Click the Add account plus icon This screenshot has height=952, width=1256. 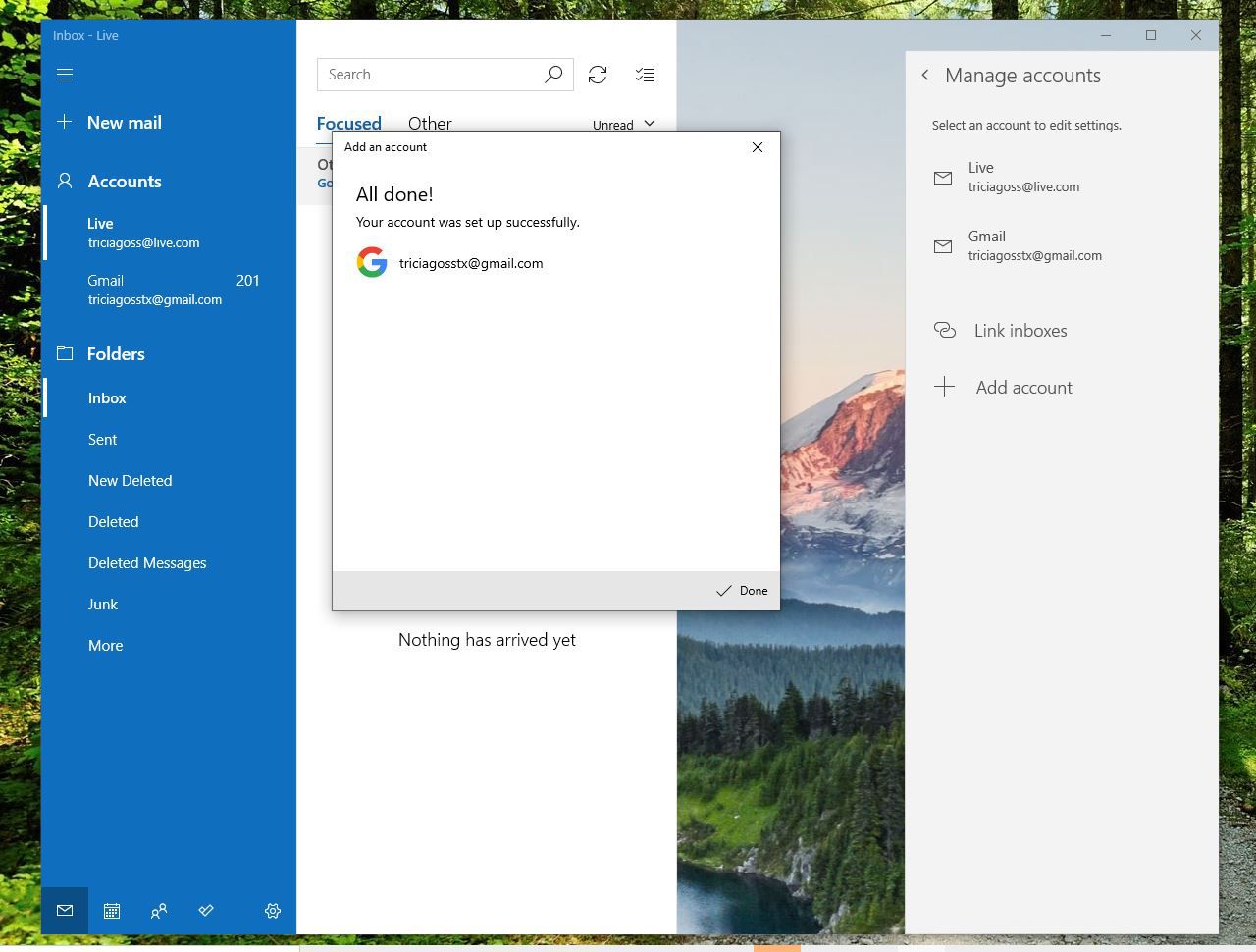click(x=944, y=387)
